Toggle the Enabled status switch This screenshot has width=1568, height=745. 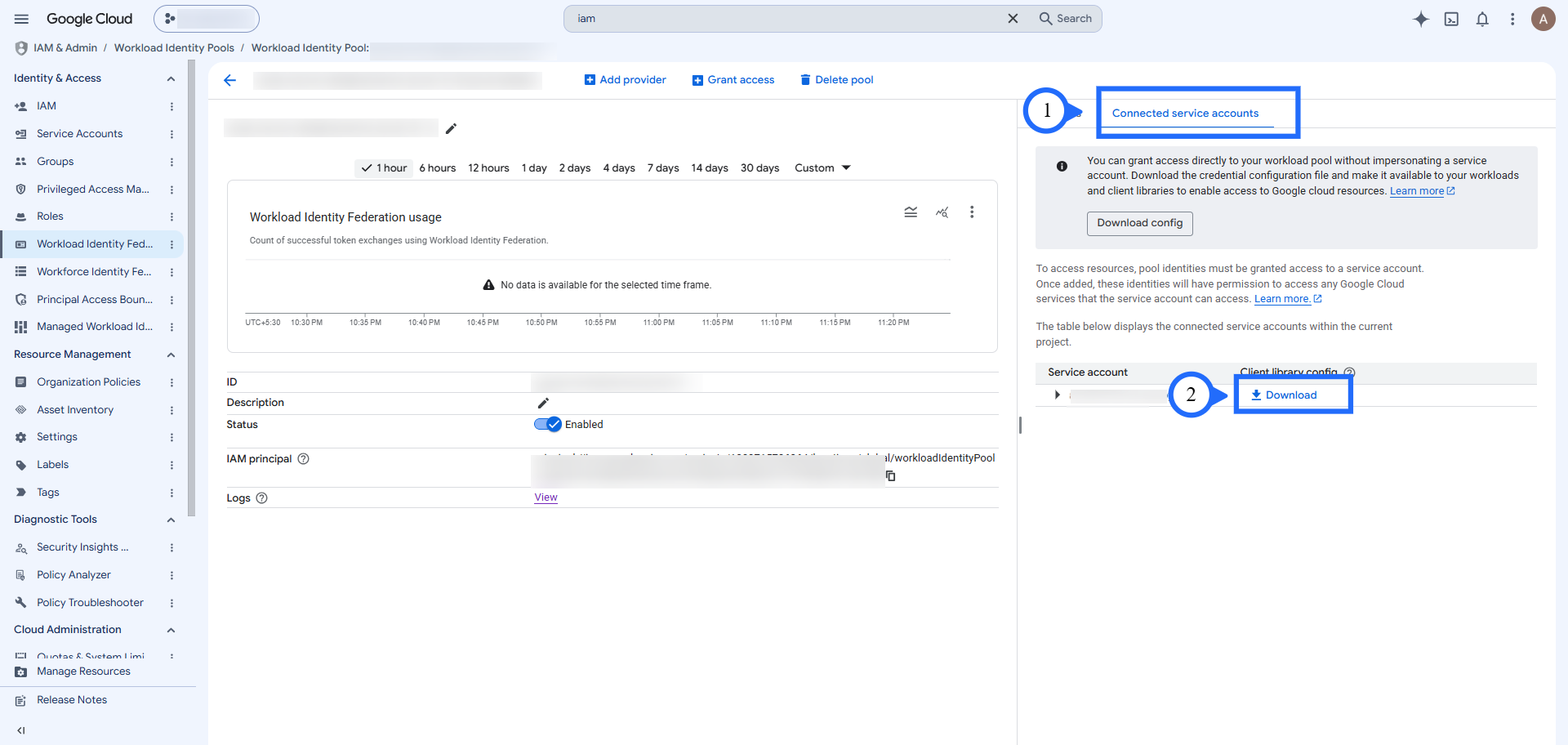(547, 425)
